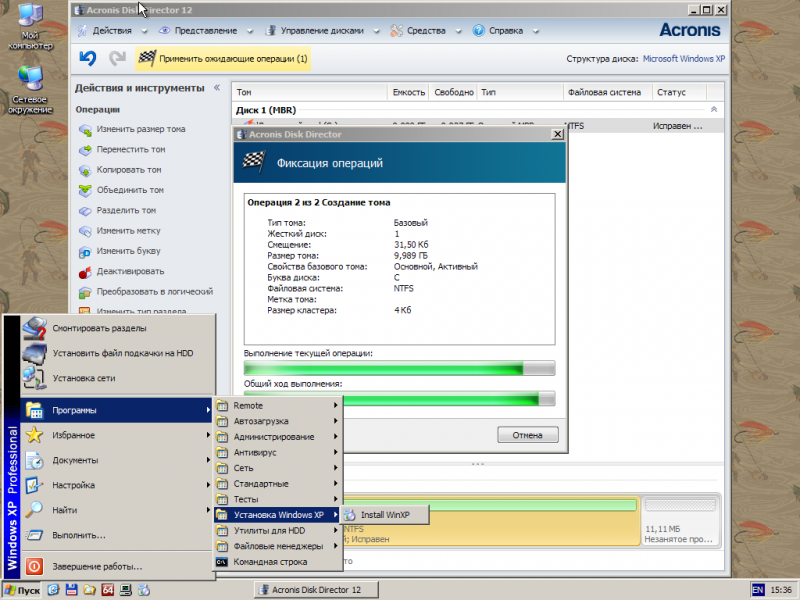The image size is (800, 600).
Task: Click the first blue quick launch icon
Action: [x=53, y=590]
